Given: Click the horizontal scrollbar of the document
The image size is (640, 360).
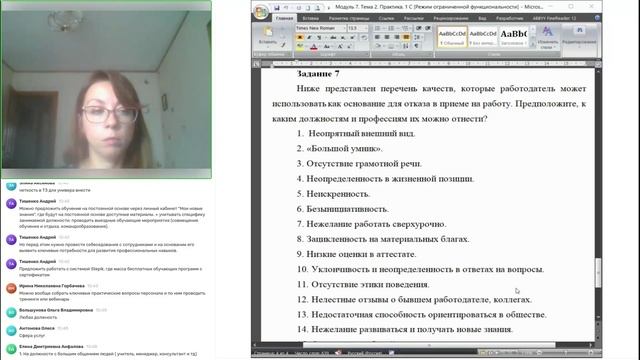Looking at the screenshot, I should [429, 345].
